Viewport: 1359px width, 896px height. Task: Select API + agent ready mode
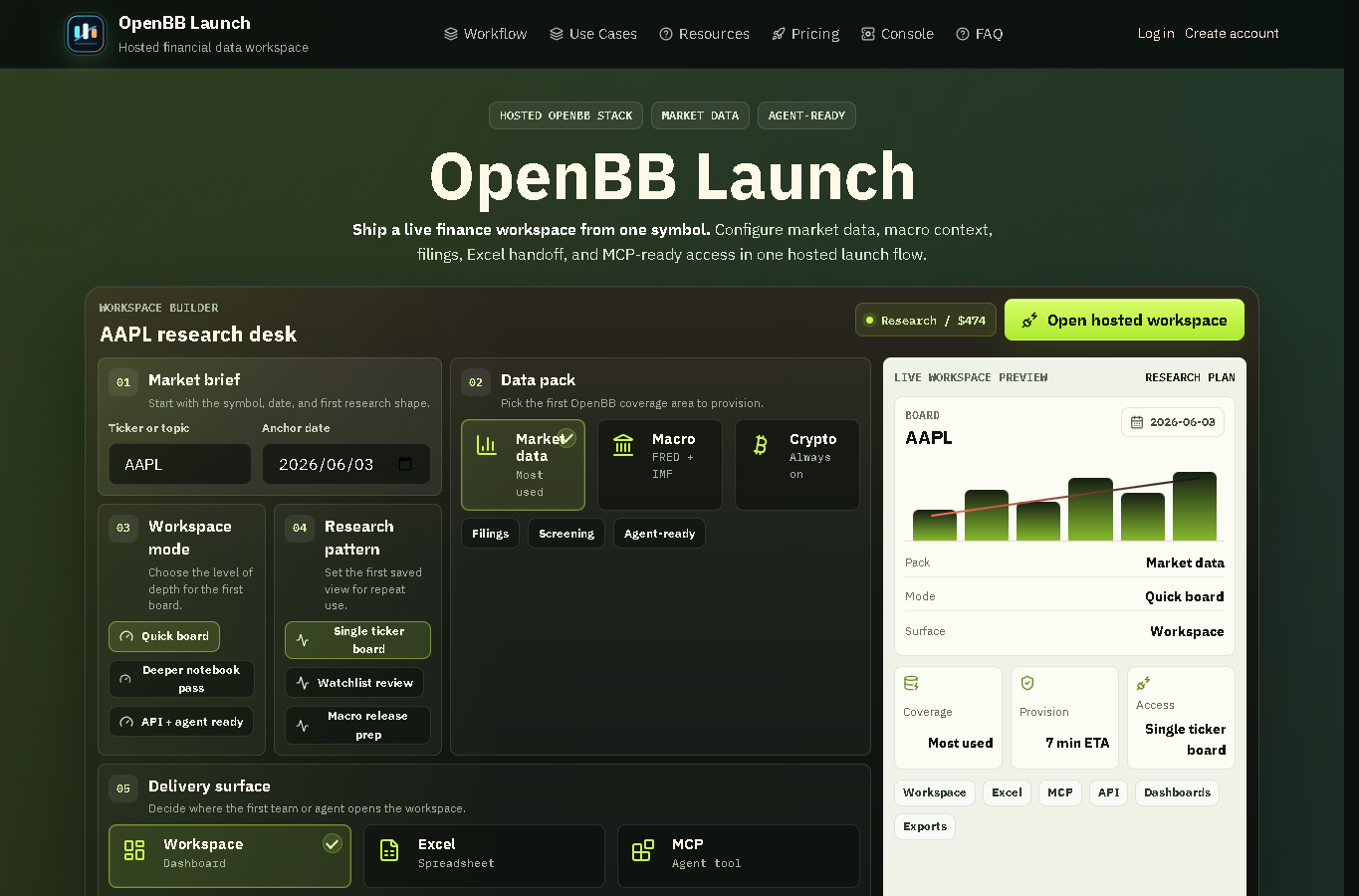point(181,722)
